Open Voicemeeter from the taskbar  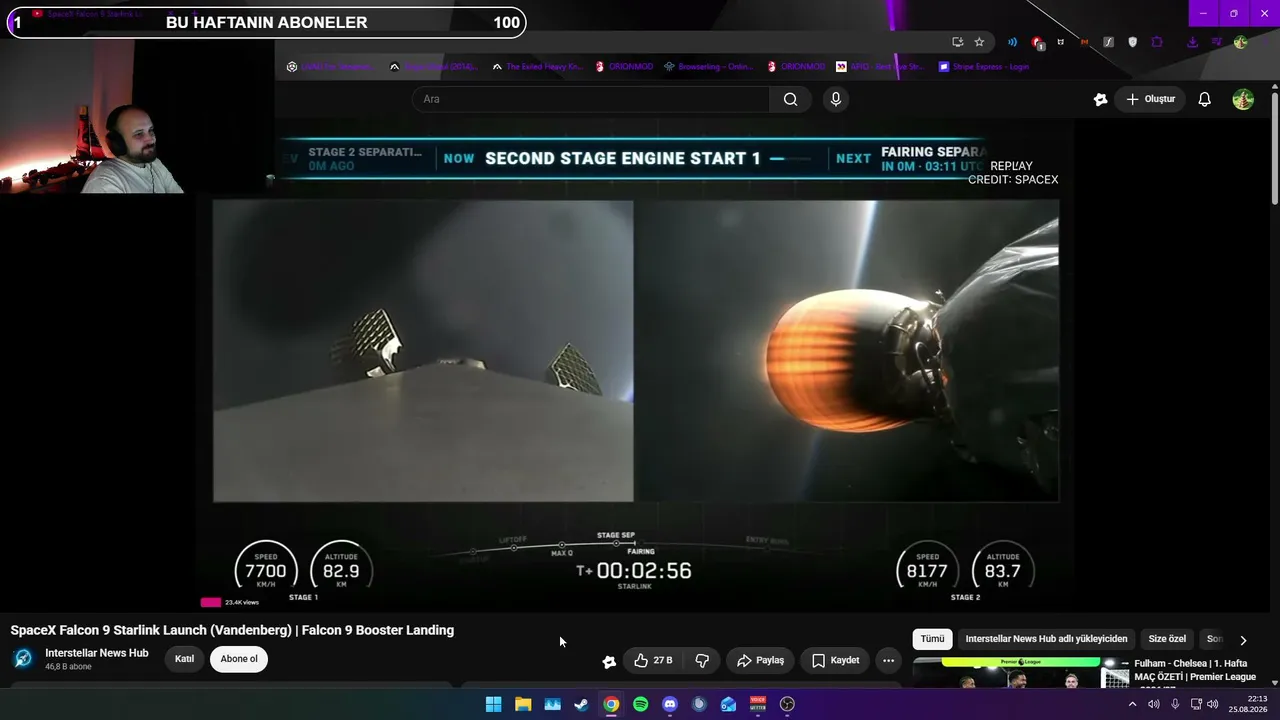tap(758, 704)
